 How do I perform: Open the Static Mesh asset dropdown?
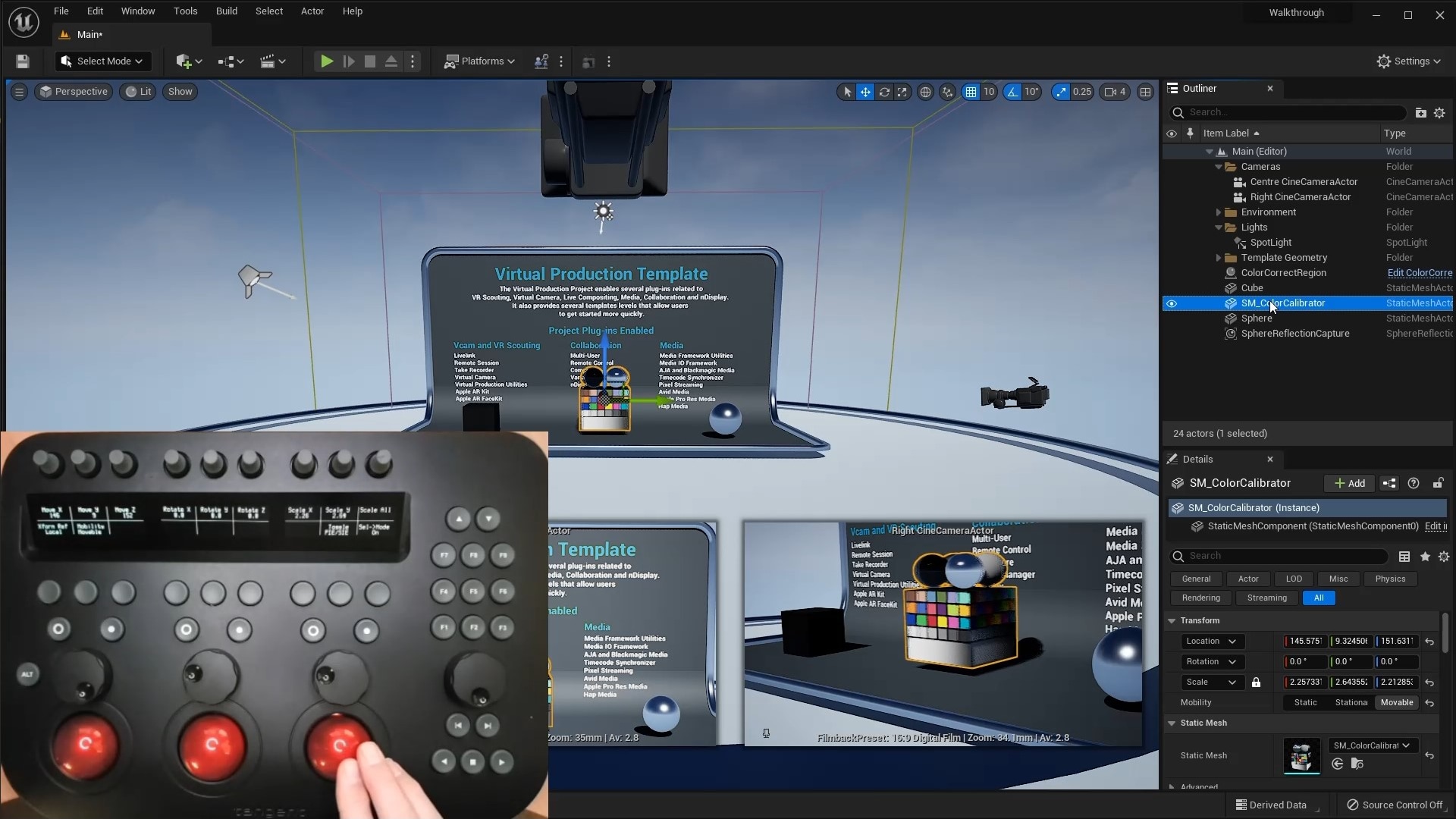(1371, 745)
